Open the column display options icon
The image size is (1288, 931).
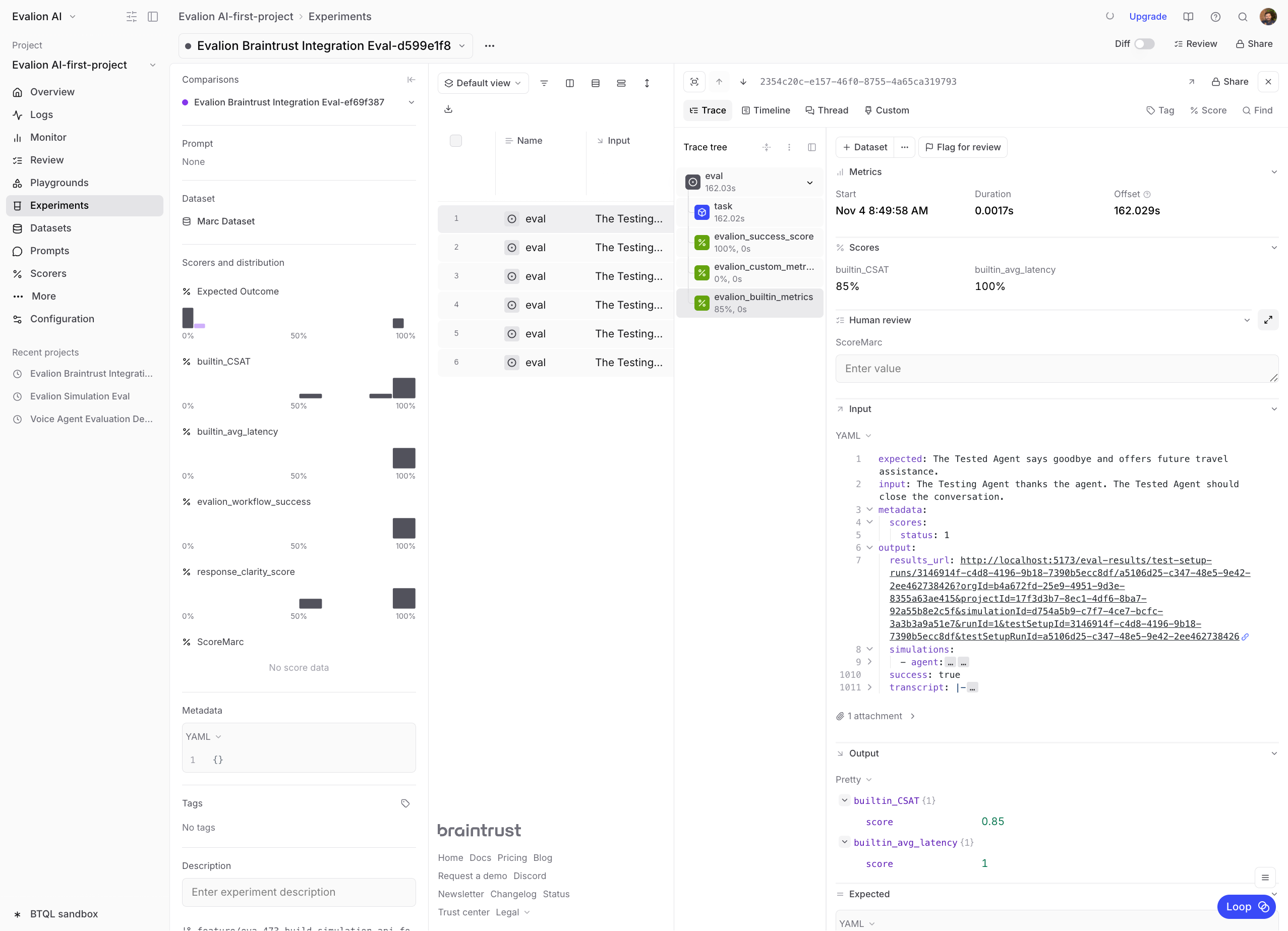569,83
